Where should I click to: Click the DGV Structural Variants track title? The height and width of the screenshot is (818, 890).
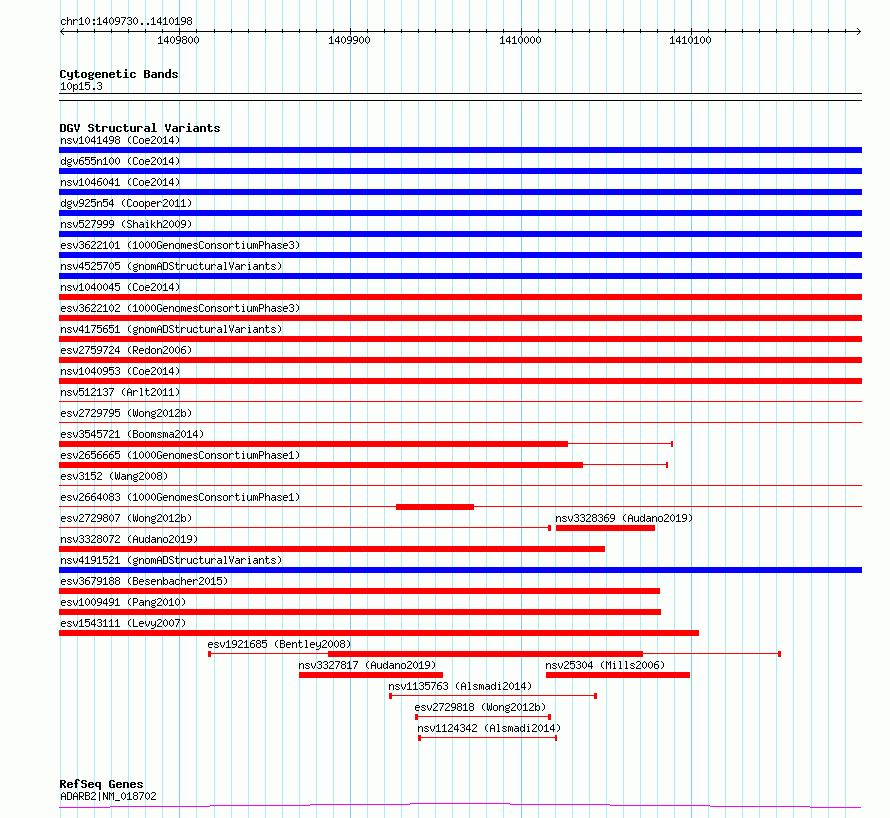[x=140, y=128]
